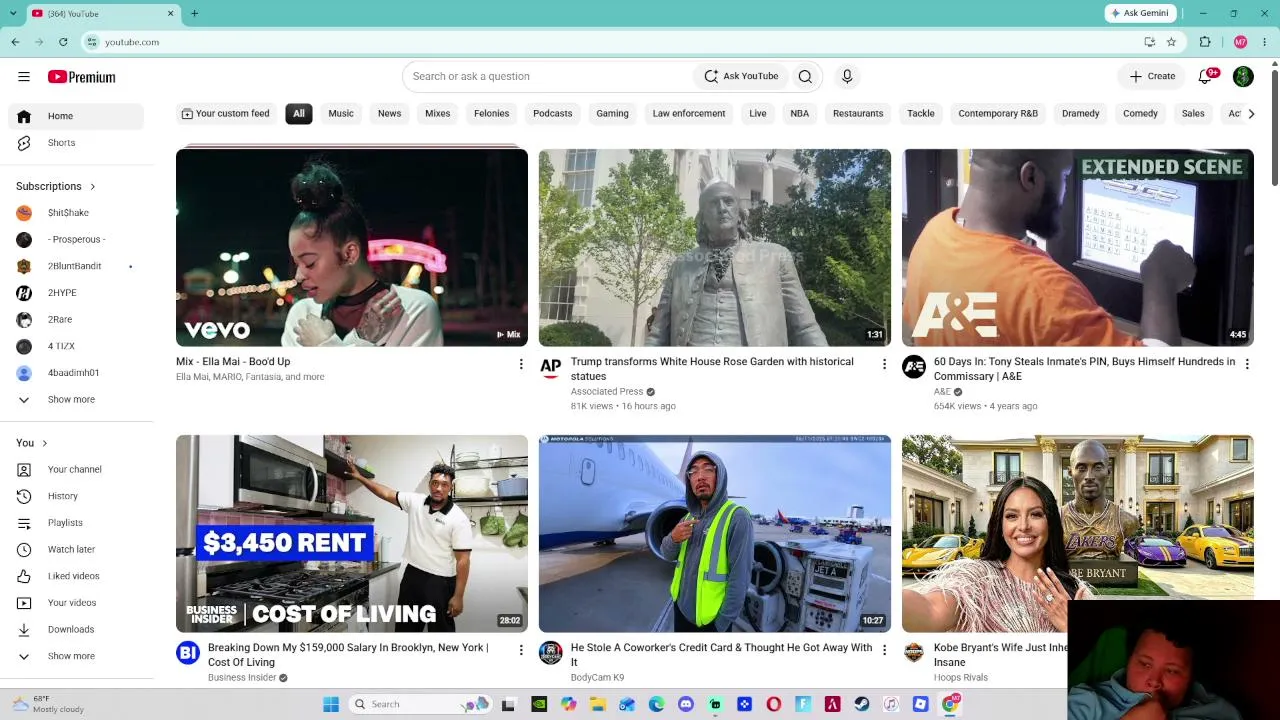Select the Law enforcement filter chip

pos(689,113)
